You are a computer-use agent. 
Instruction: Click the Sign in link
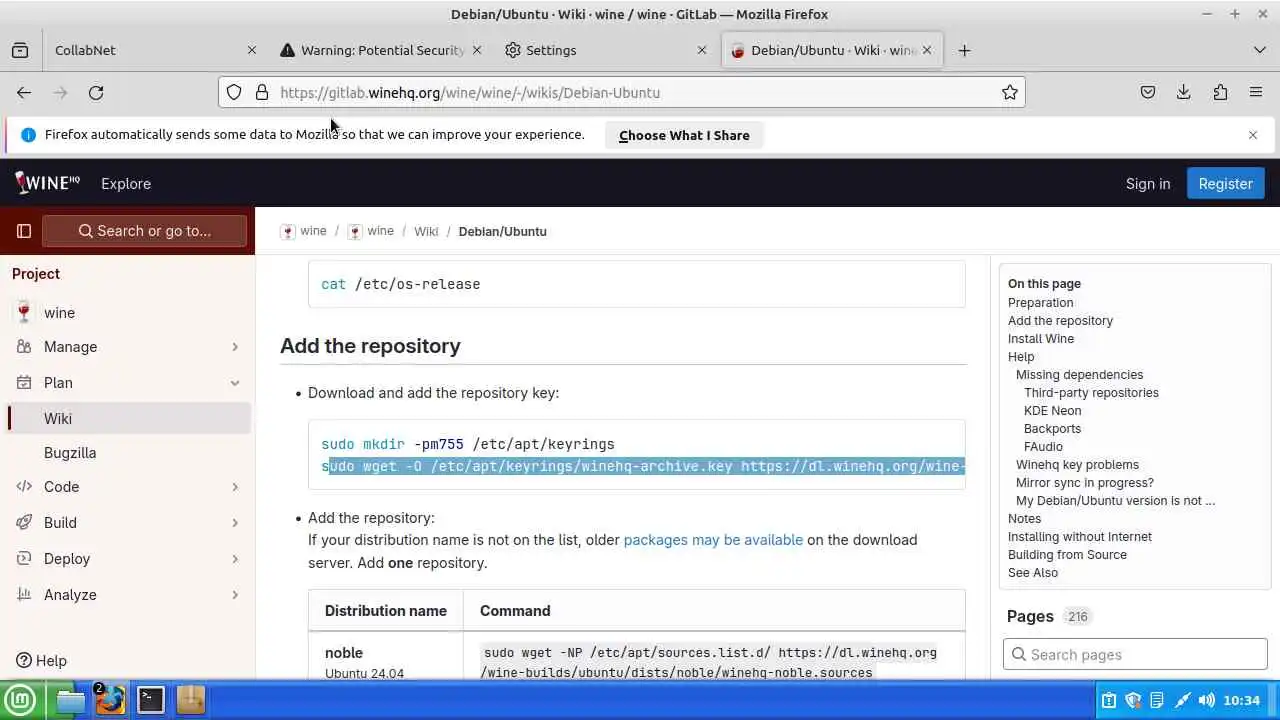click(x=1148, y=184)
